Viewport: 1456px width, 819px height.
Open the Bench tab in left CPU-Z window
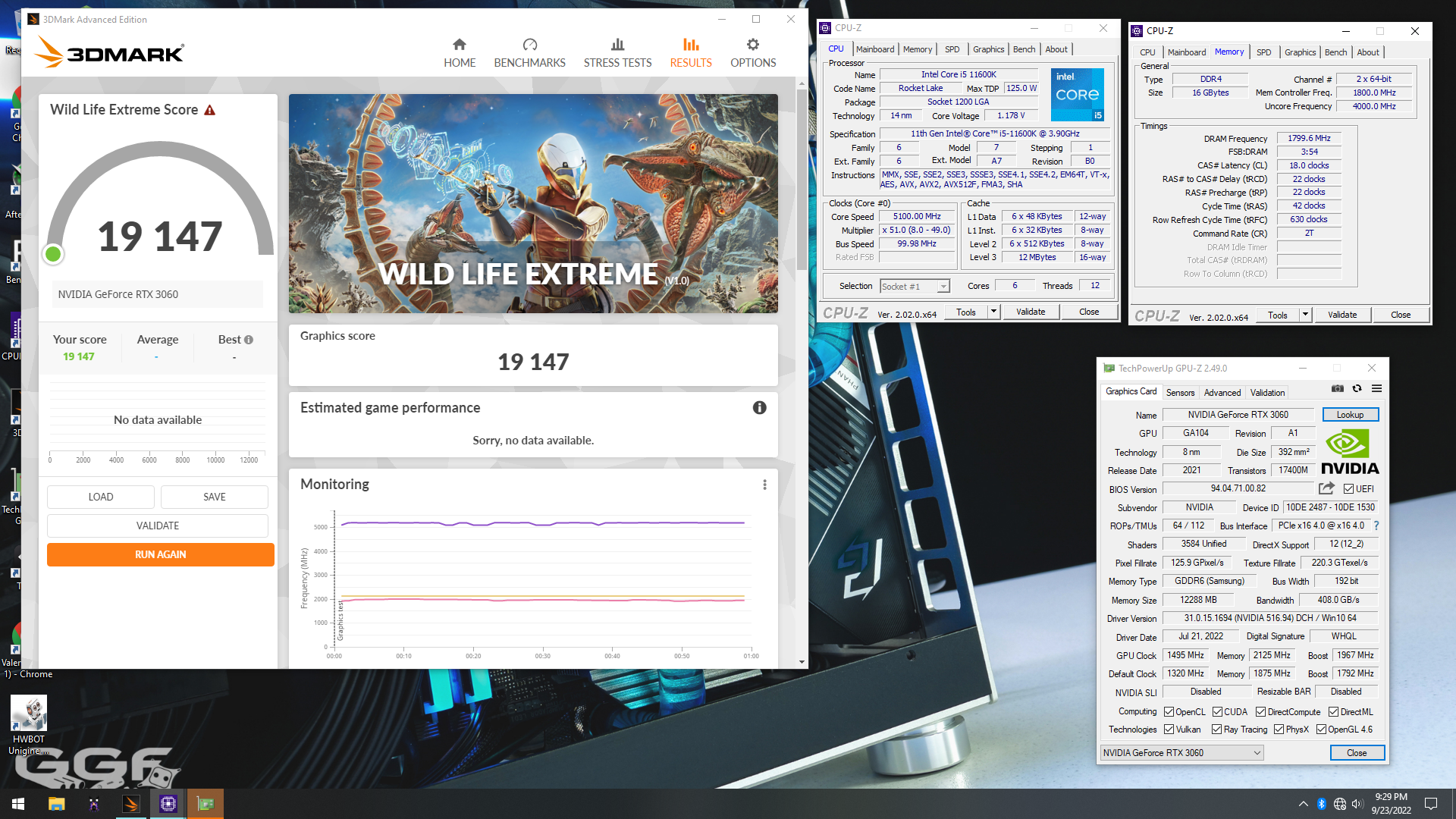[1024, 49]
